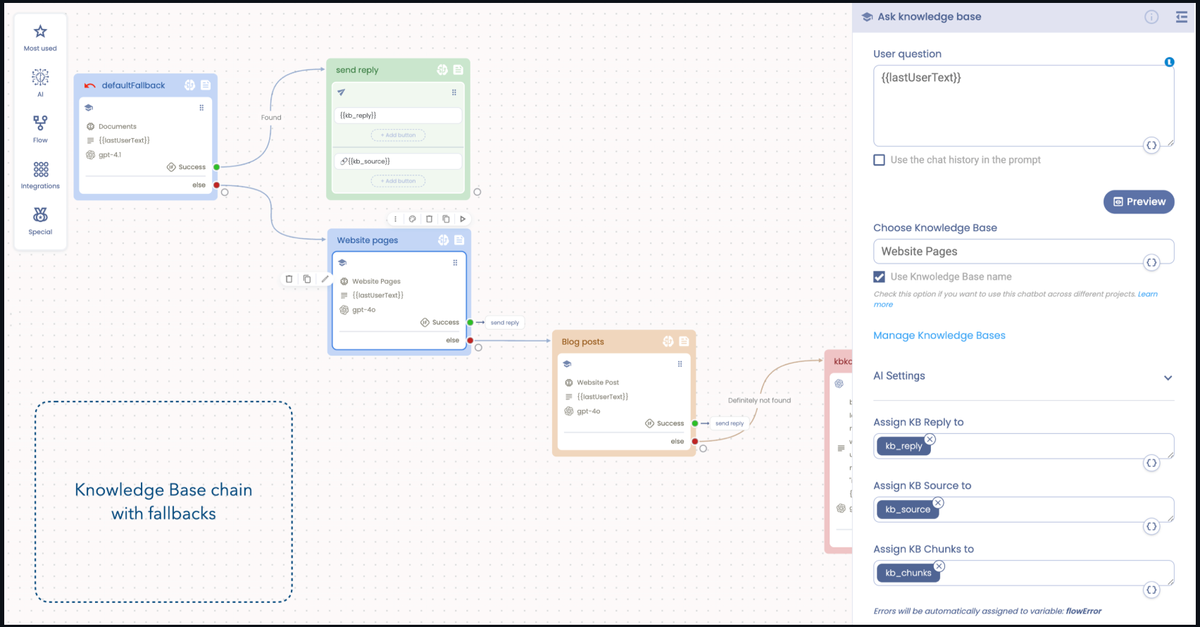Screen dimensions: 1200x627
Task: Click the {{kb_reply}} message field
Action: (x=398, y=116)
